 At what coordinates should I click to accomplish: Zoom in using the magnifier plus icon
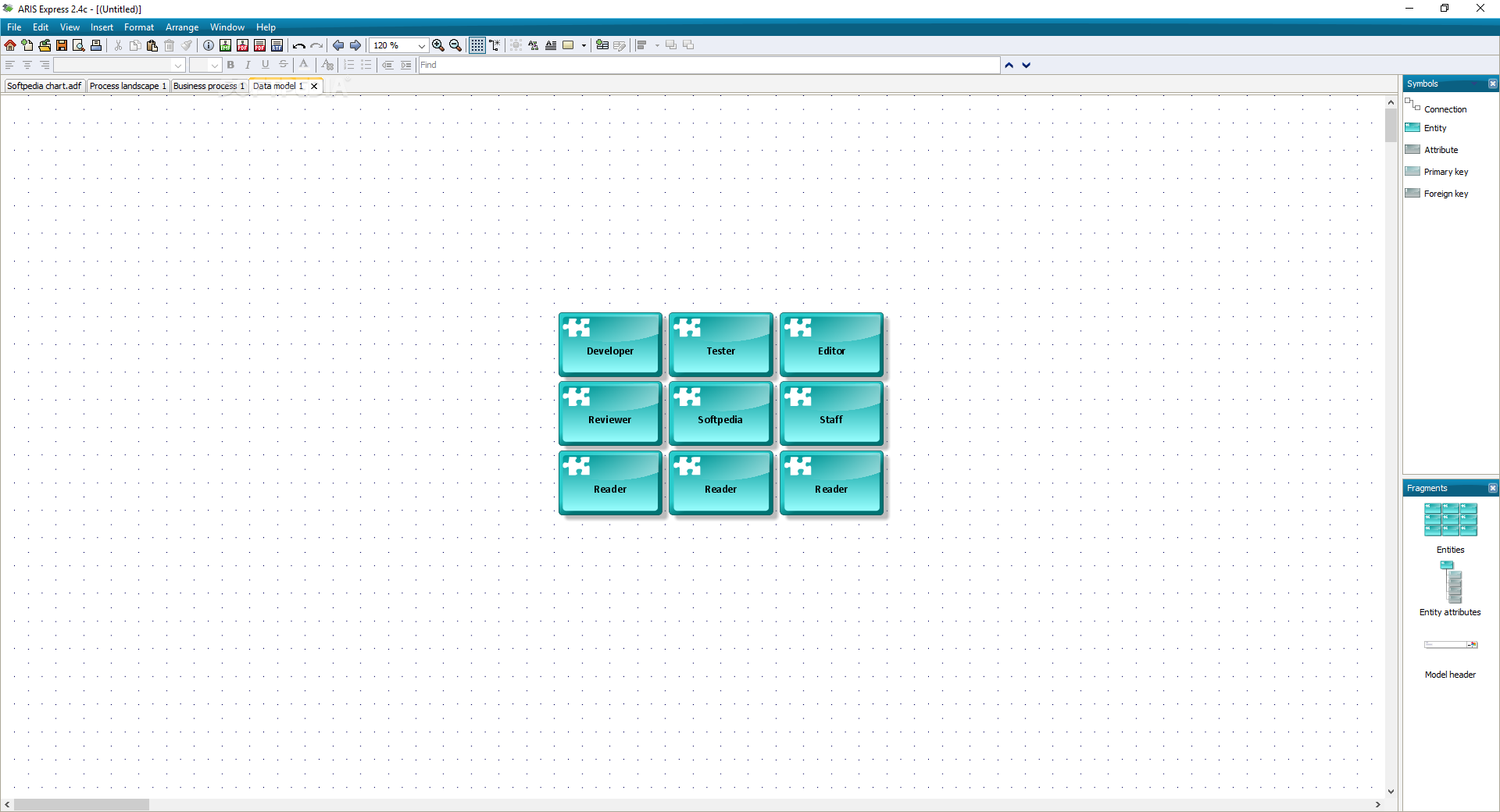click(x=438, y=45)
